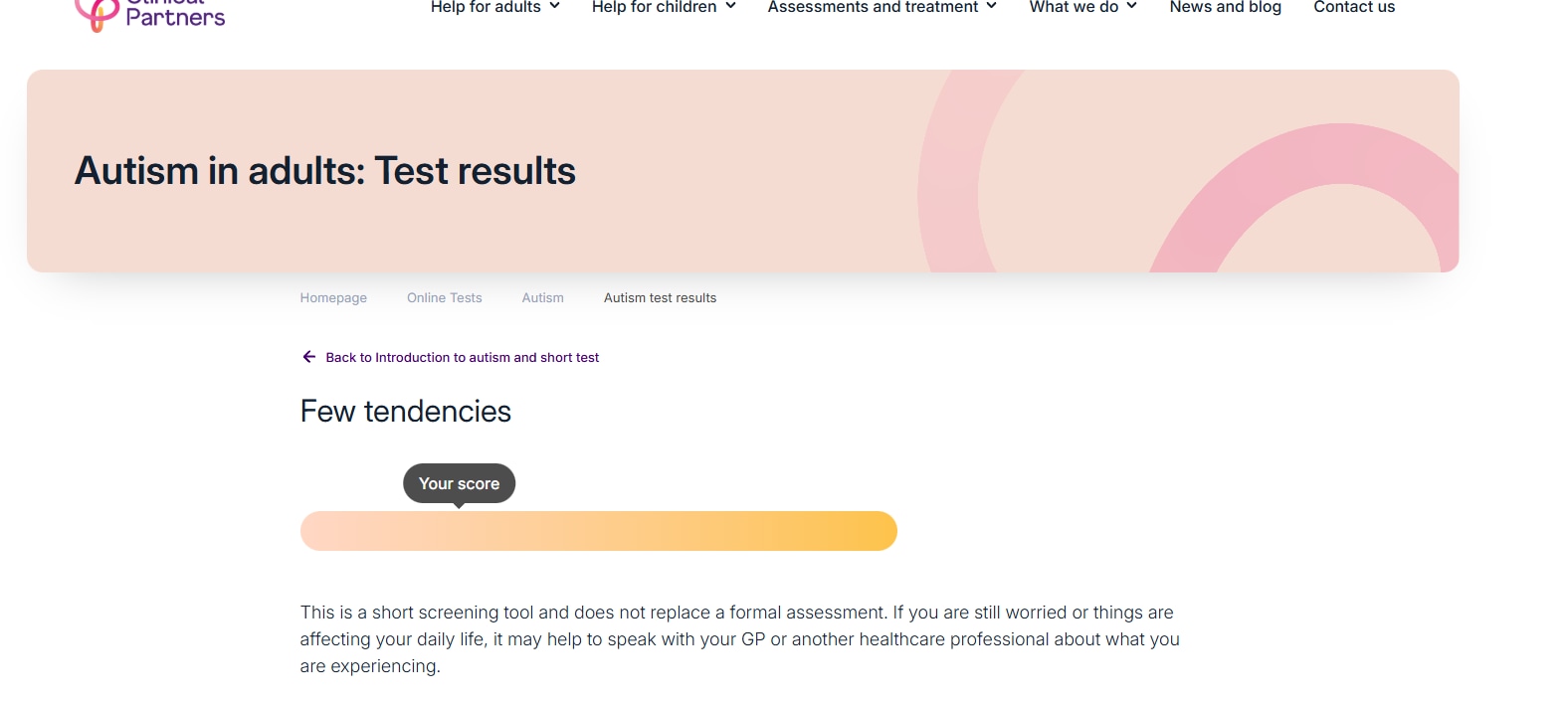This screenshot has width=1568, height=705.
Task: Select the What we do menu label
Action: 1074,7
